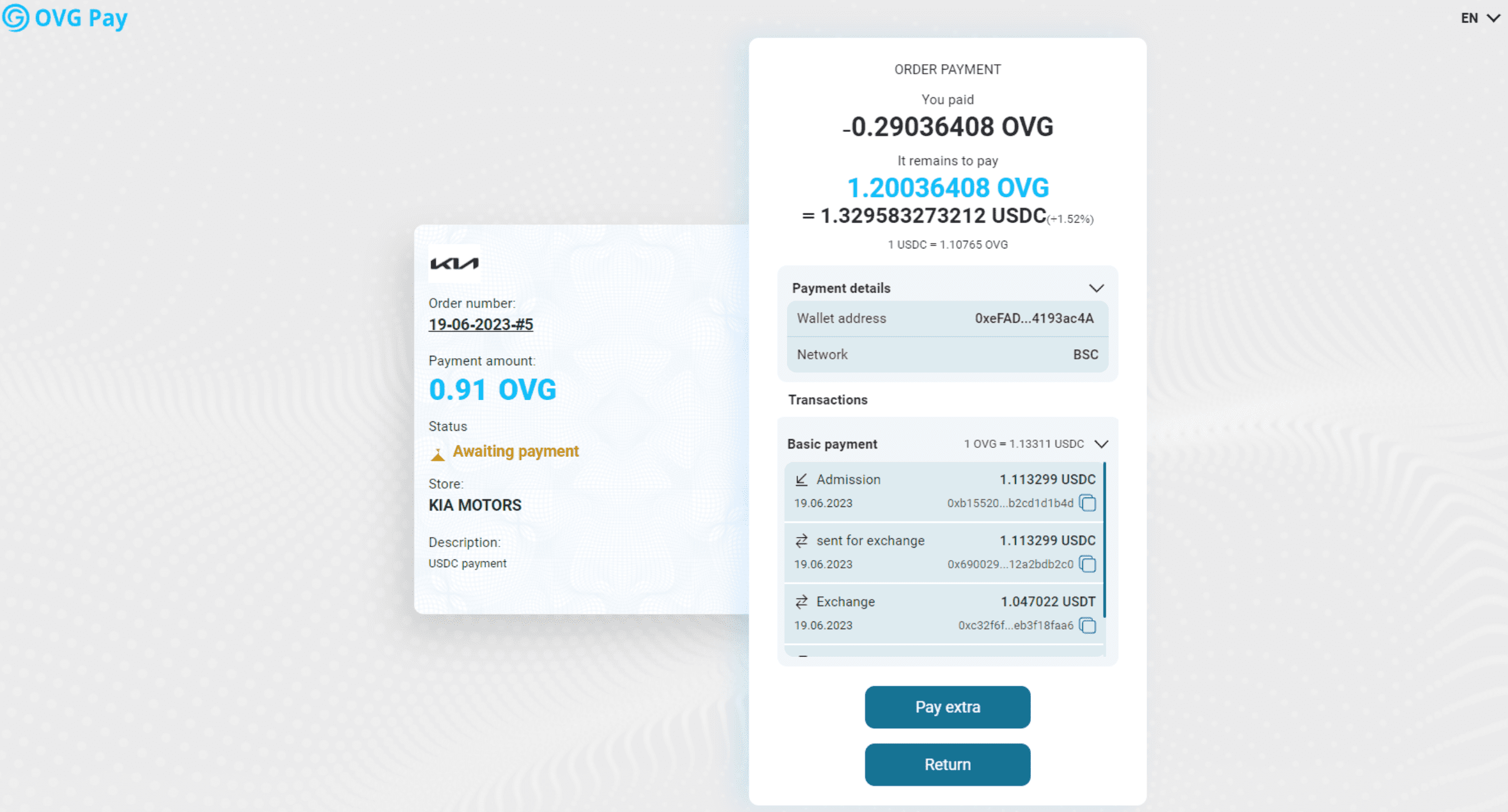Click the rate 1 USDC = 1.10765 OVG
The width and height of the screenshot is (1508, 812).
pos(948,245)
